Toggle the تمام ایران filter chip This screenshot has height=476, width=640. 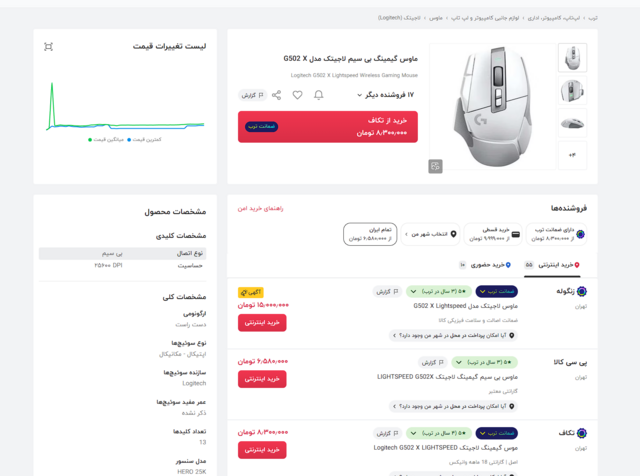pyautogui.click(x=370, y=234)
